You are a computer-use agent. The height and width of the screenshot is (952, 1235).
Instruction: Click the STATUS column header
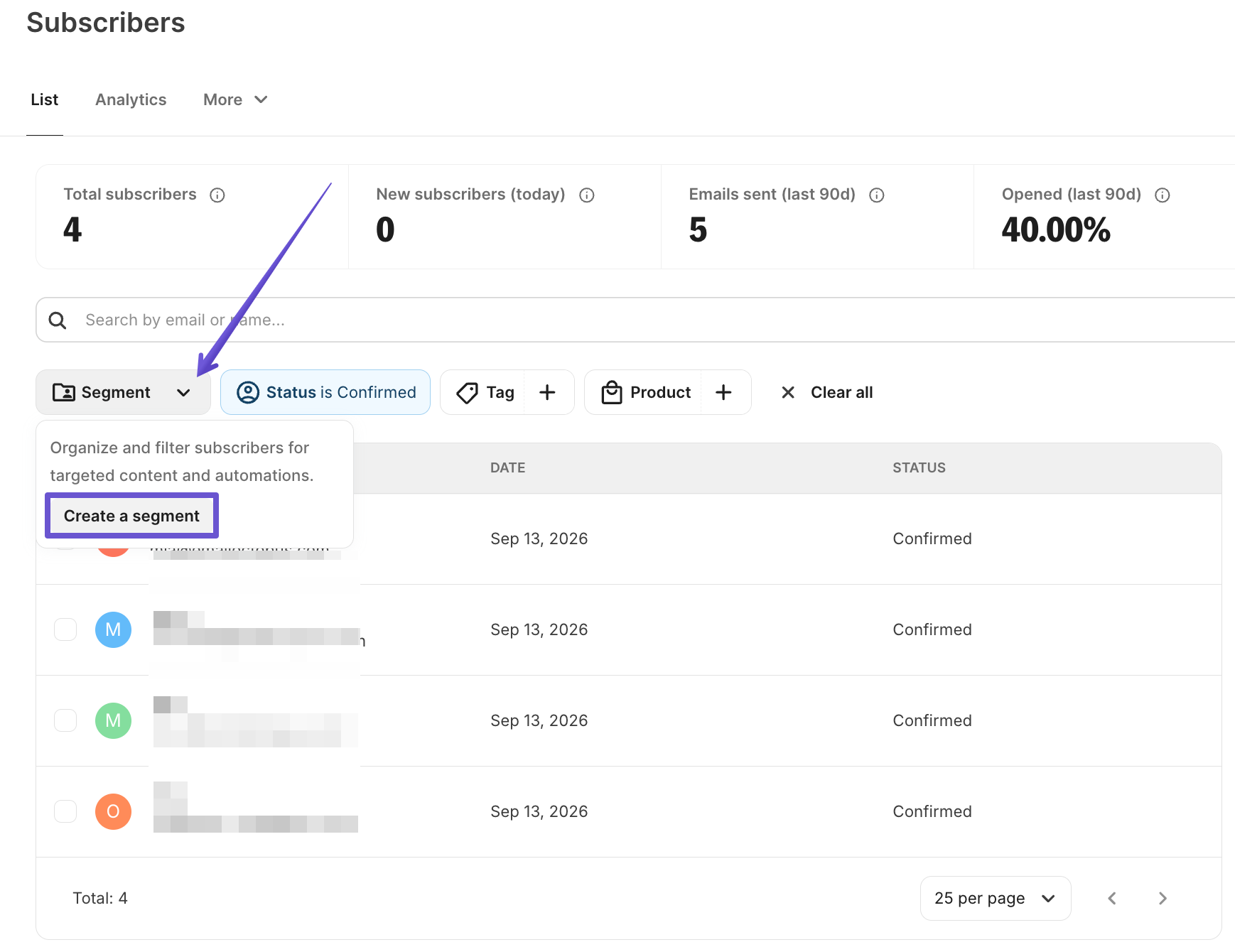(919, 467)
